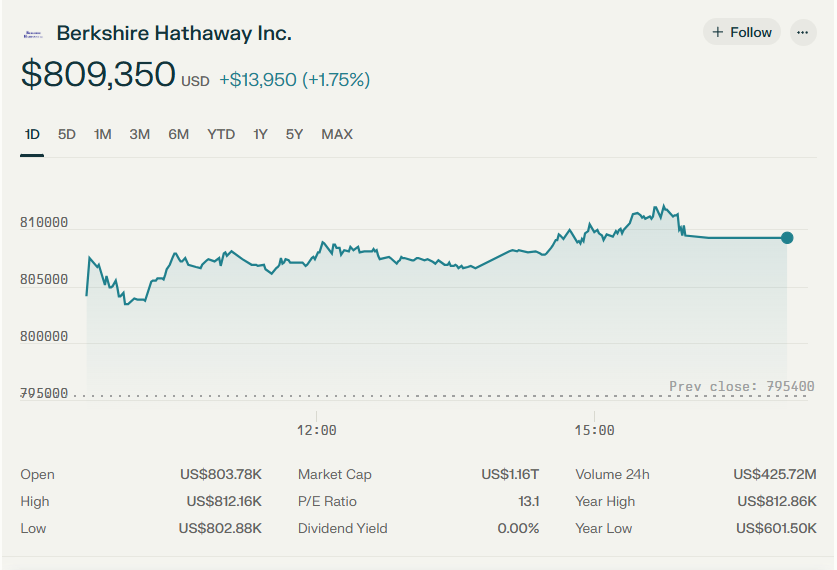837x570 pixels.
Task: Click the P/E Ratio label
Action: [327, 502]
